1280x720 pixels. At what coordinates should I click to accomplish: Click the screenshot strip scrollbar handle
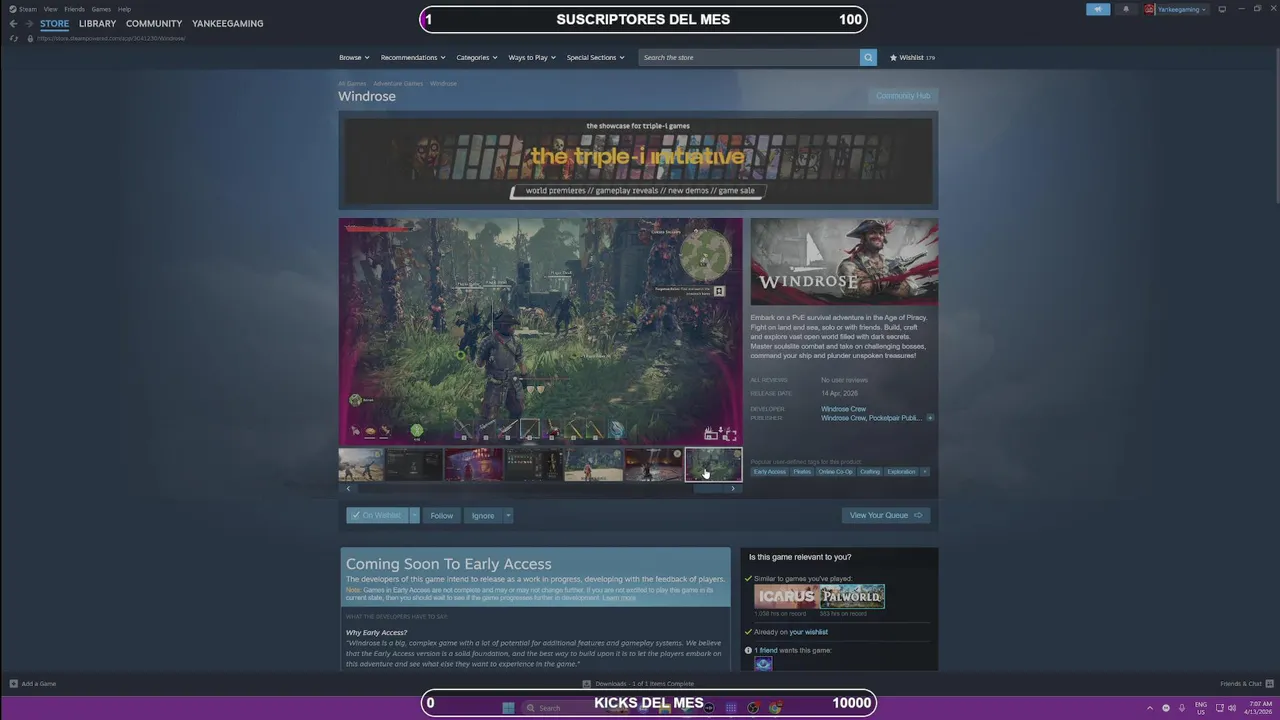point(710,489)
